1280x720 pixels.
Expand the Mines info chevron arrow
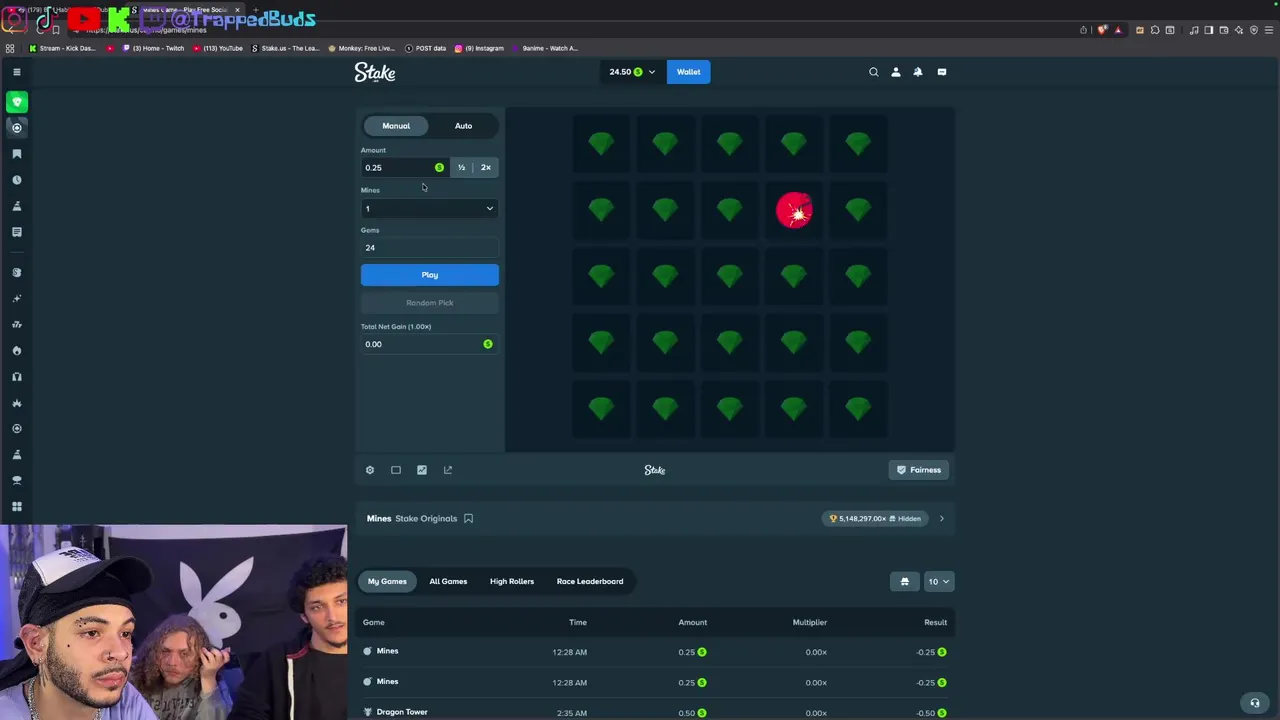coord(941,519)
